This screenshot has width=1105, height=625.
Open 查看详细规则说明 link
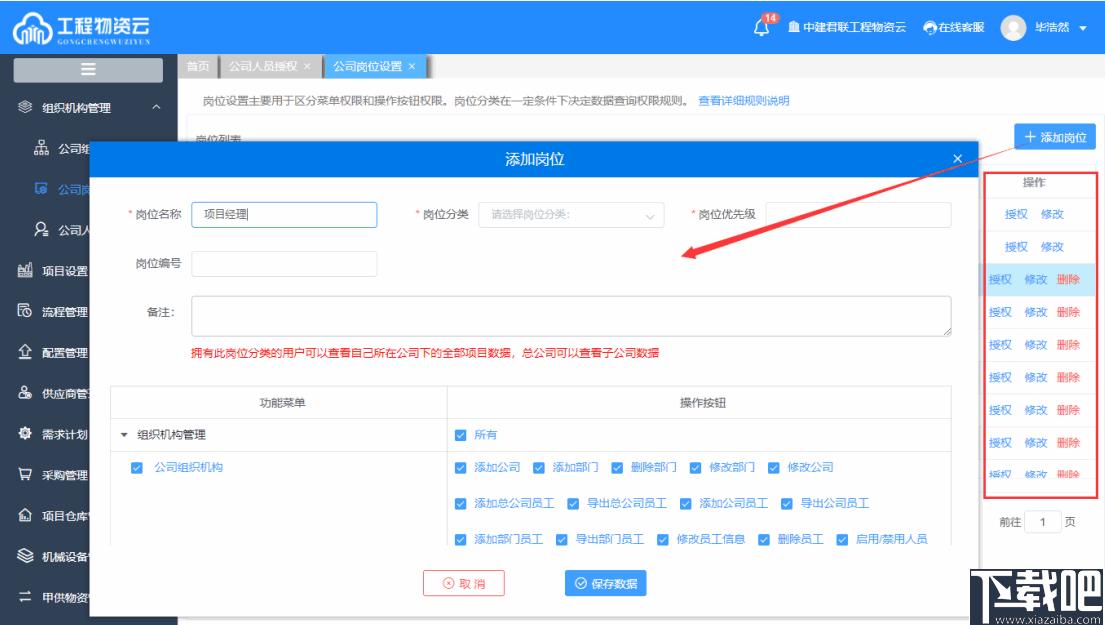pos(743,101)
